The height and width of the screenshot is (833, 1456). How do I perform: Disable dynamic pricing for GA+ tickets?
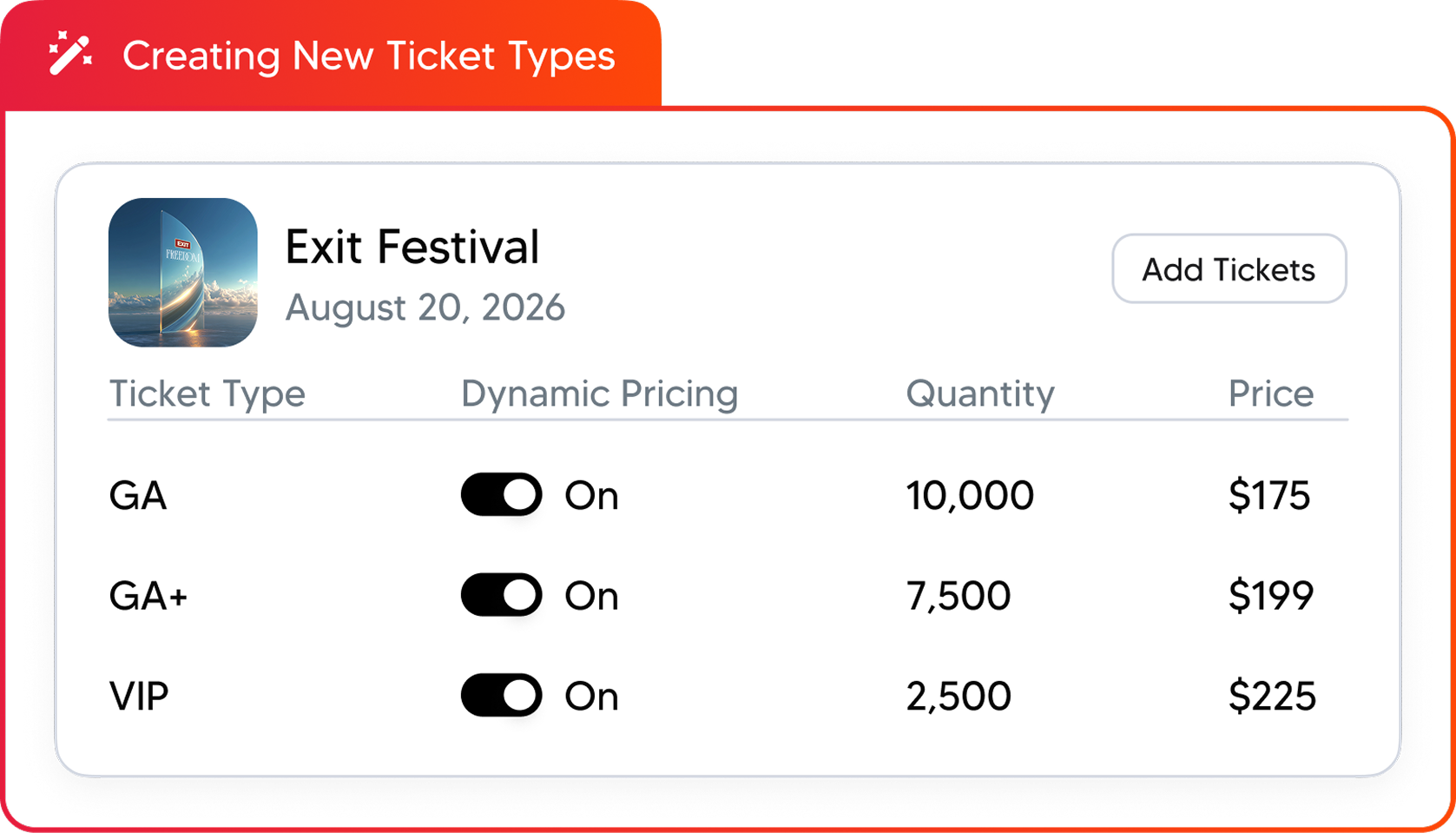[502, 595]
